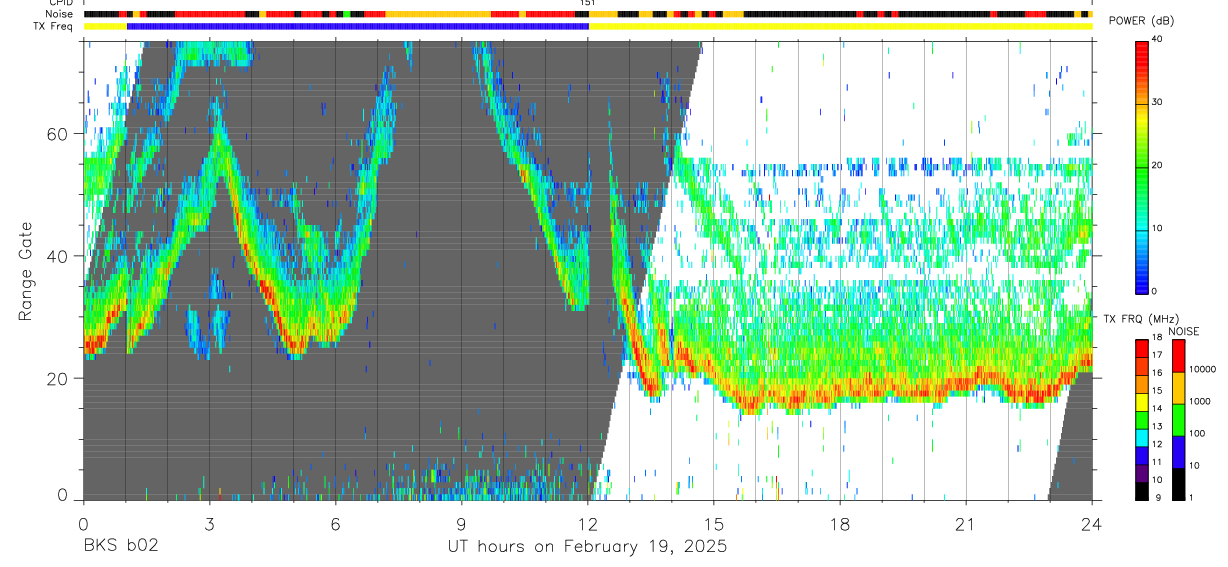1228x567 pixels.
Task: Click the noise scale label '1000'
Action: 1200,401
